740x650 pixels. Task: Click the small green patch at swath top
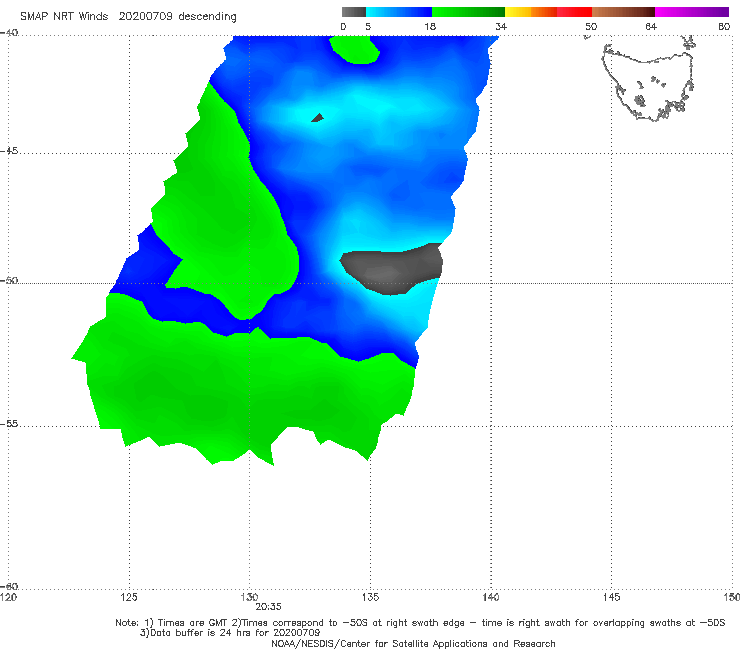(x=355, y=49)
